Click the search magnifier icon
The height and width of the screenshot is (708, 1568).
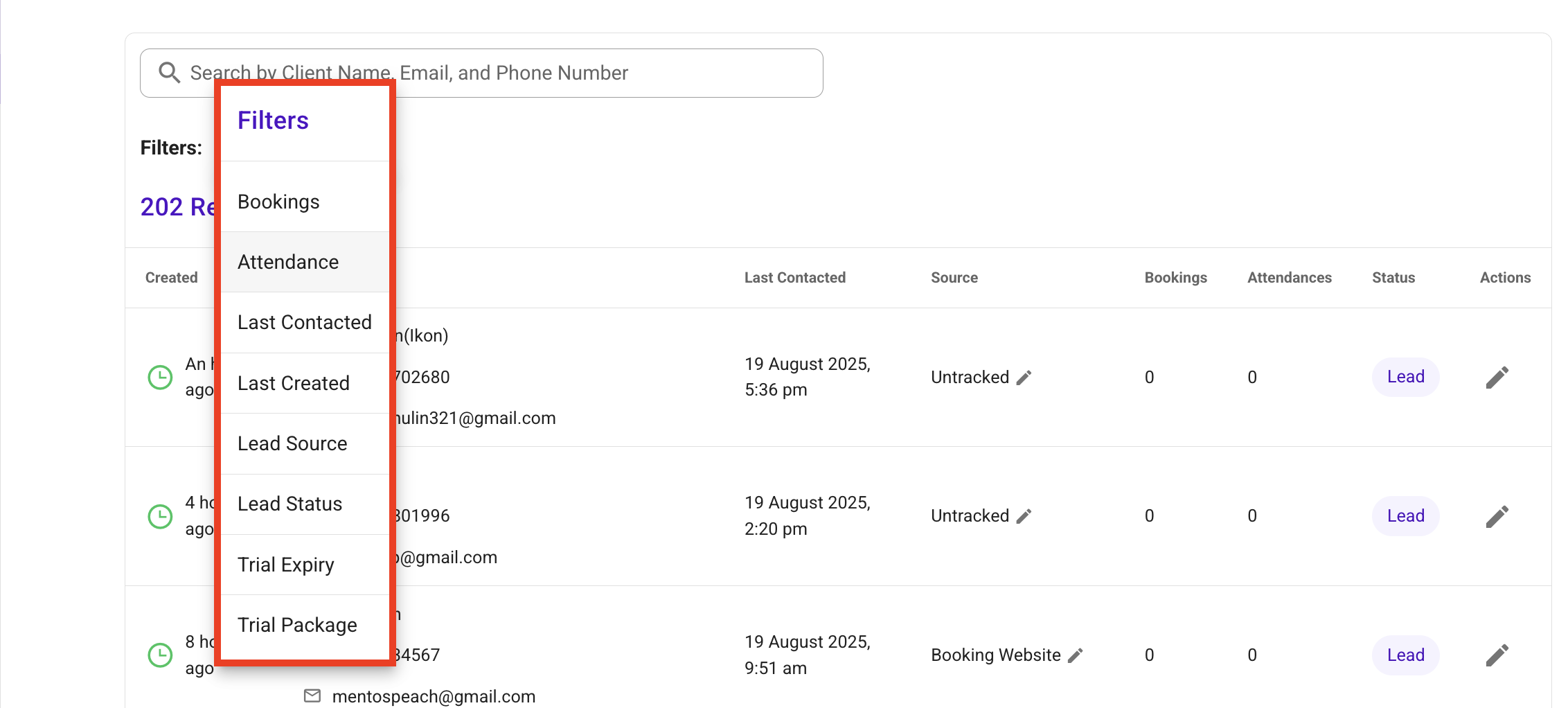169,73
